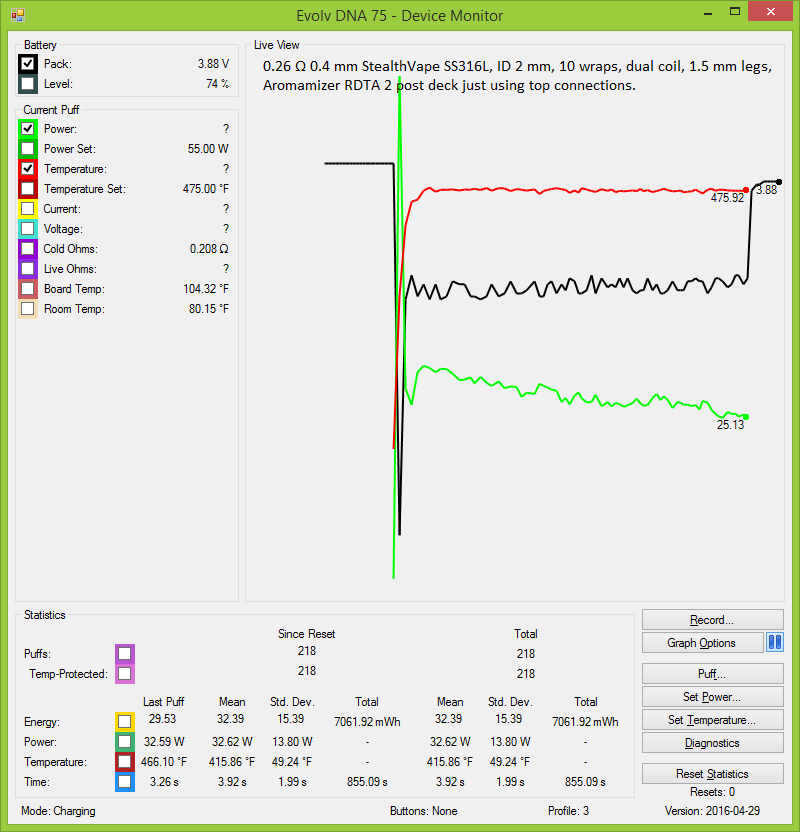Uncheck the Pack voltage checkbox
Image resolution: width=800 pixels, height=832 pixels.
coord(28,64)
